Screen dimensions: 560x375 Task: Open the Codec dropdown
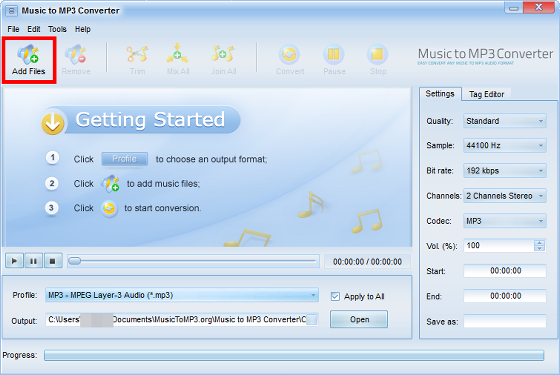point(505,221)
